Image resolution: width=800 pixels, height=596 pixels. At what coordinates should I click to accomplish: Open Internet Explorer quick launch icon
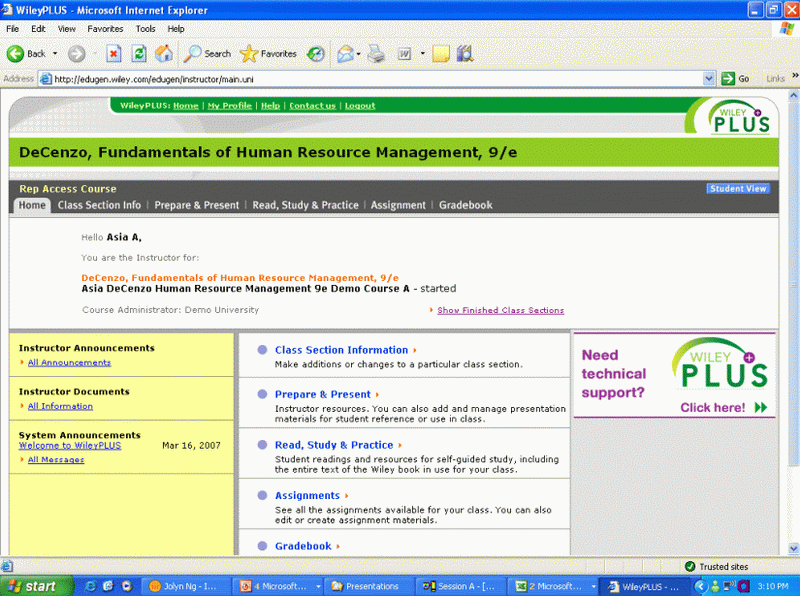coord(90,586)
